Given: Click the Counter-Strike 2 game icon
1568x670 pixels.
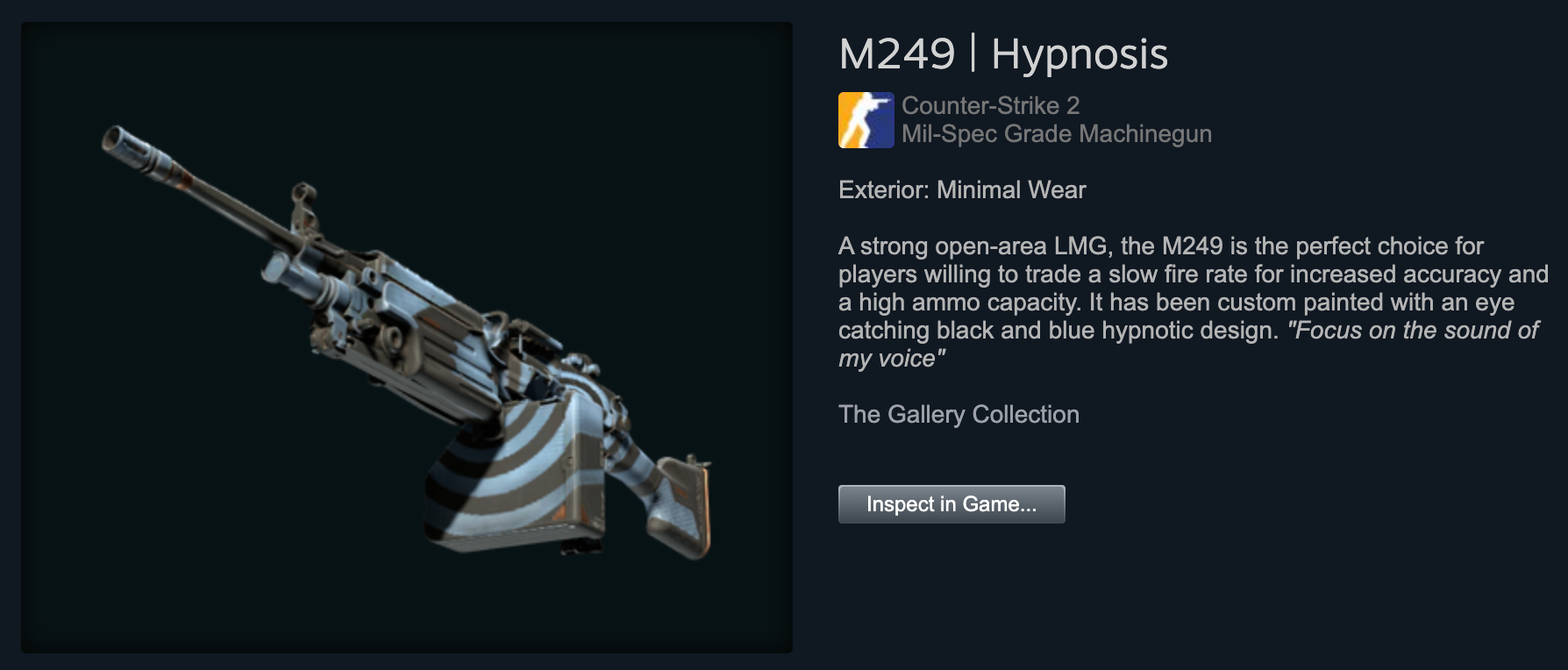Looking at the screenshot, I should 866,120.
